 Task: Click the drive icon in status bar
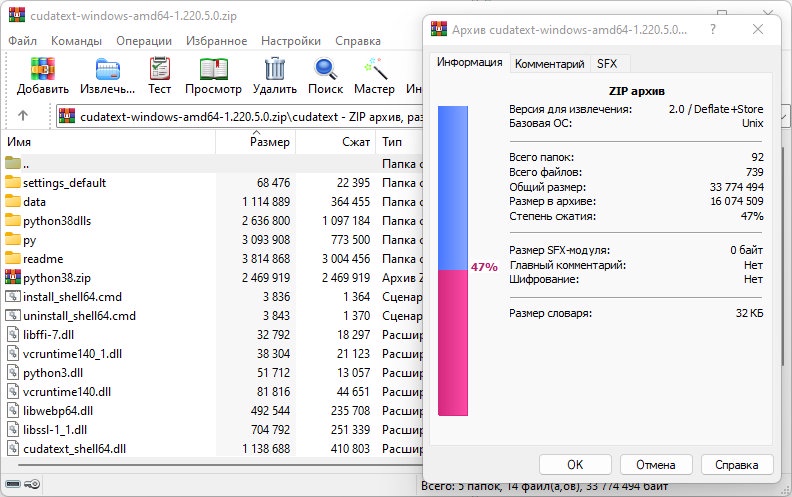(13, 484)
